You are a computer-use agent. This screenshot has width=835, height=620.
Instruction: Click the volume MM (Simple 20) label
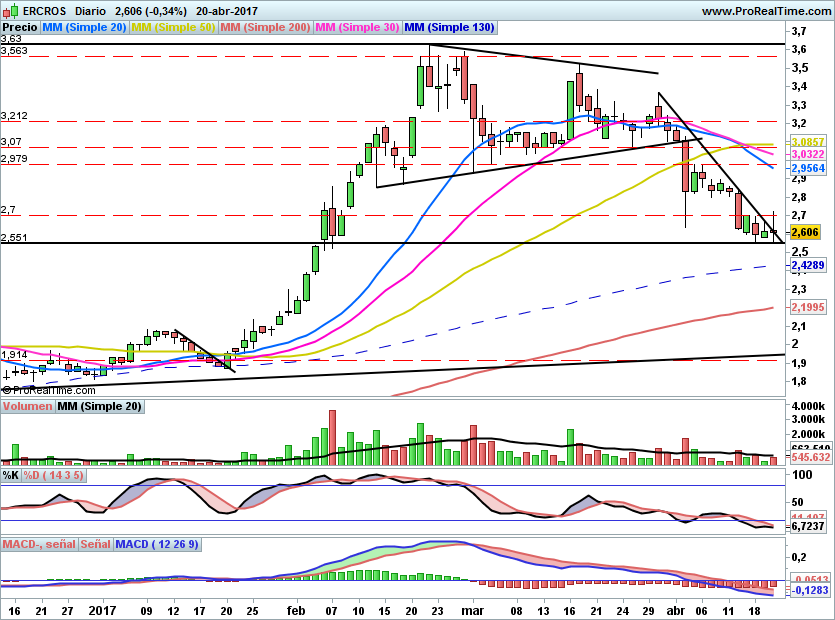click(99, 407)
